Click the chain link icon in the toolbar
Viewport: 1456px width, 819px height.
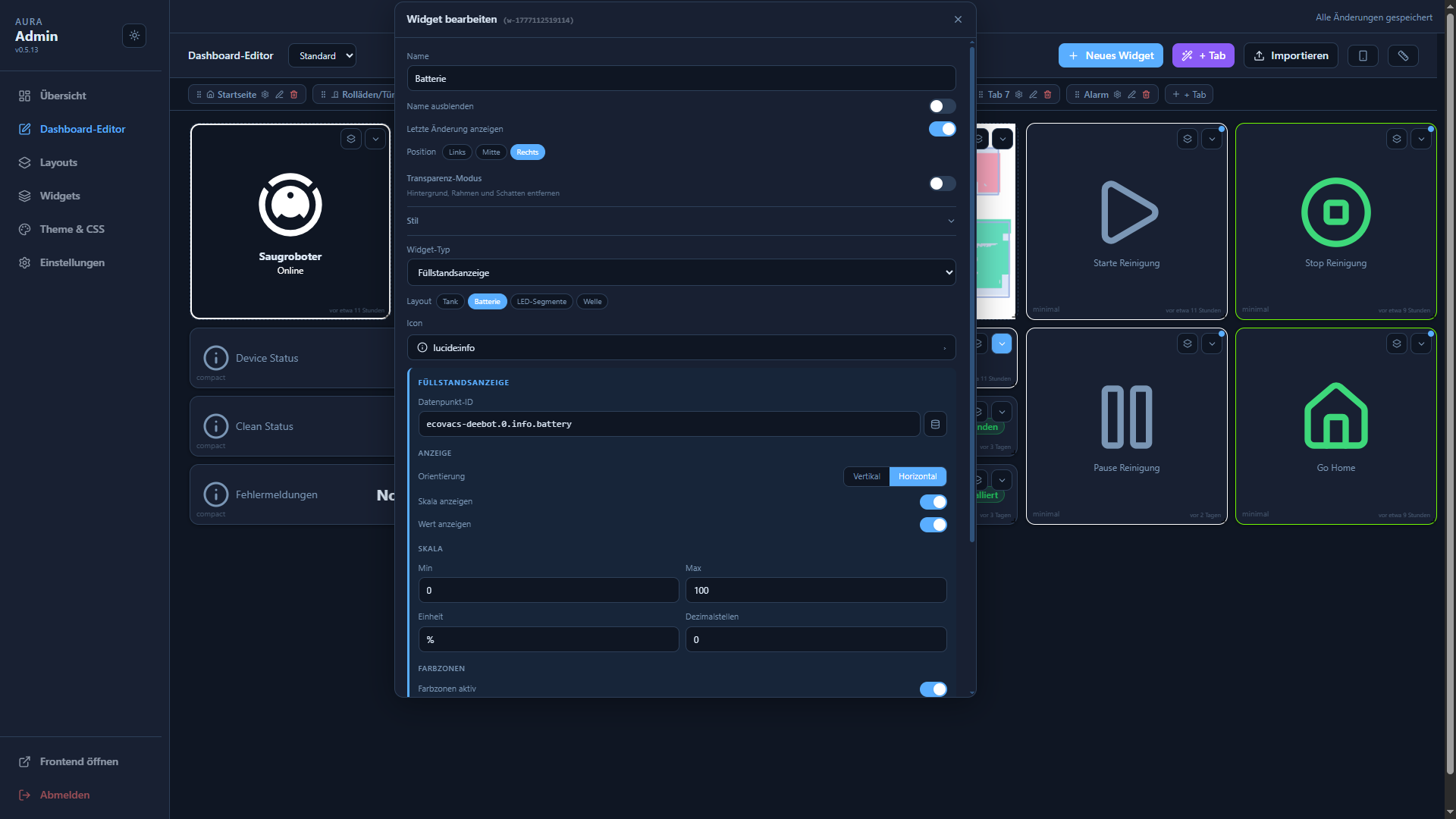[1403, 55]
